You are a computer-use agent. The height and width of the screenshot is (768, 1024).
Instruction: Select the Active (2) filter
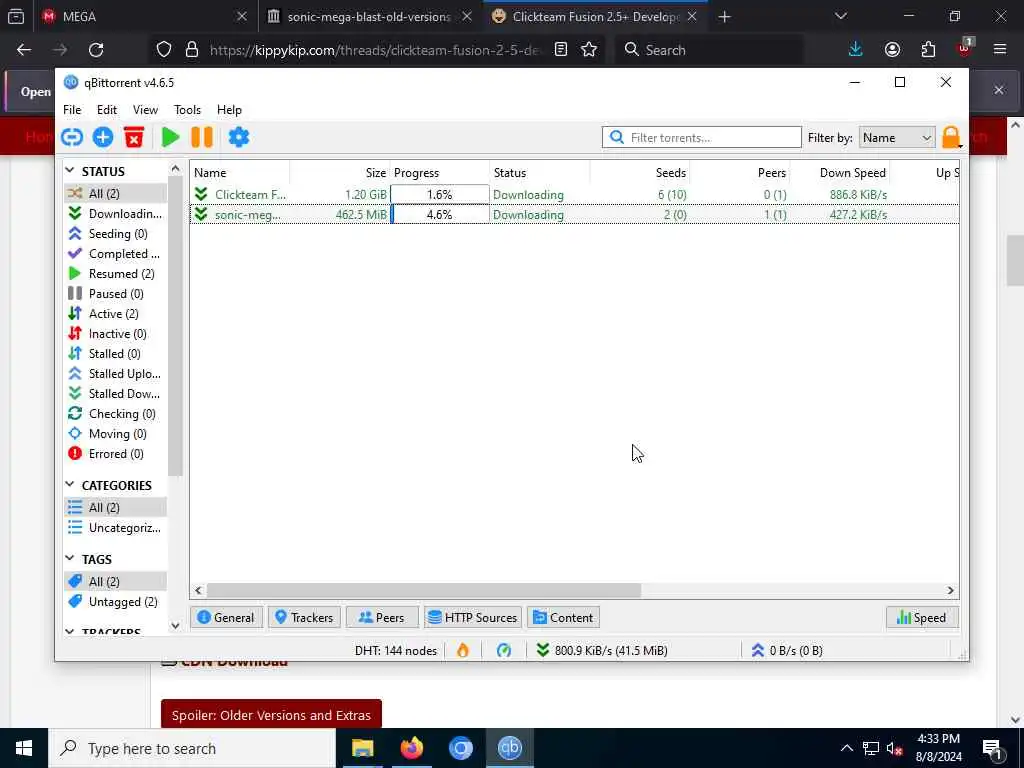coord(115,313)
